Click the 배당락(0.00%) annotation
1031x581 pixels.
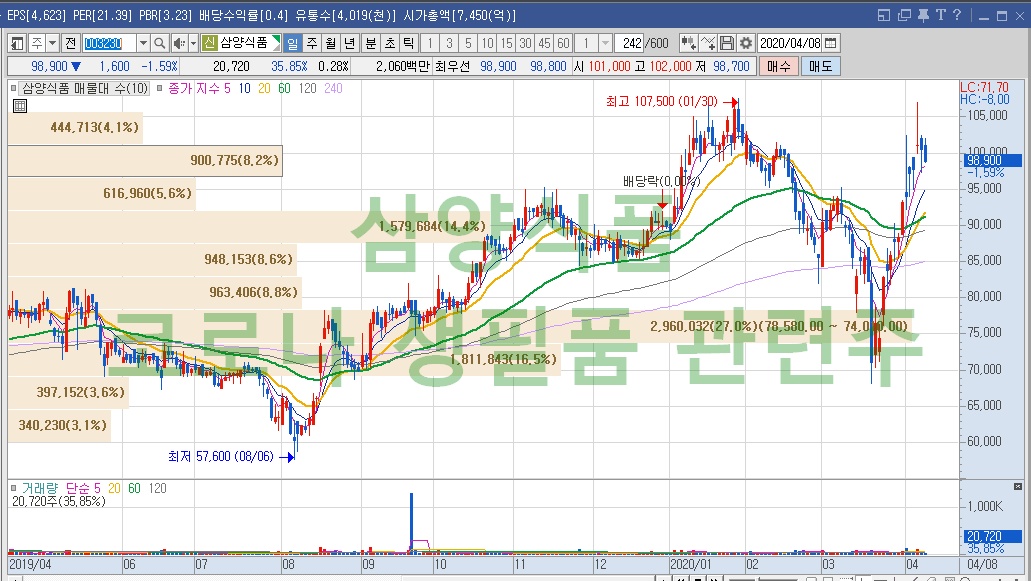[x=661, y=181]
